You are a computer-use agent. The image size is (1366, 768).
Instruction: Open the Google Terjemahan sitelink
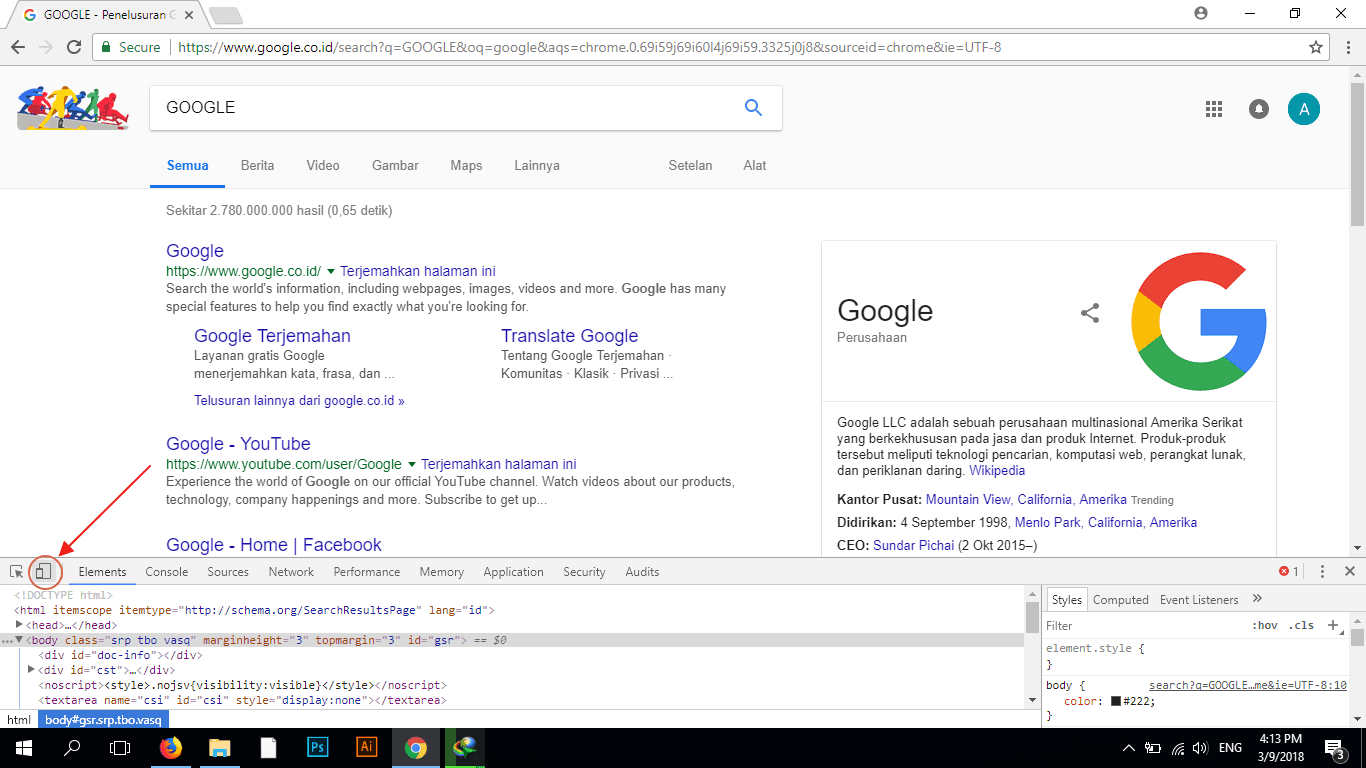point(272,336)
